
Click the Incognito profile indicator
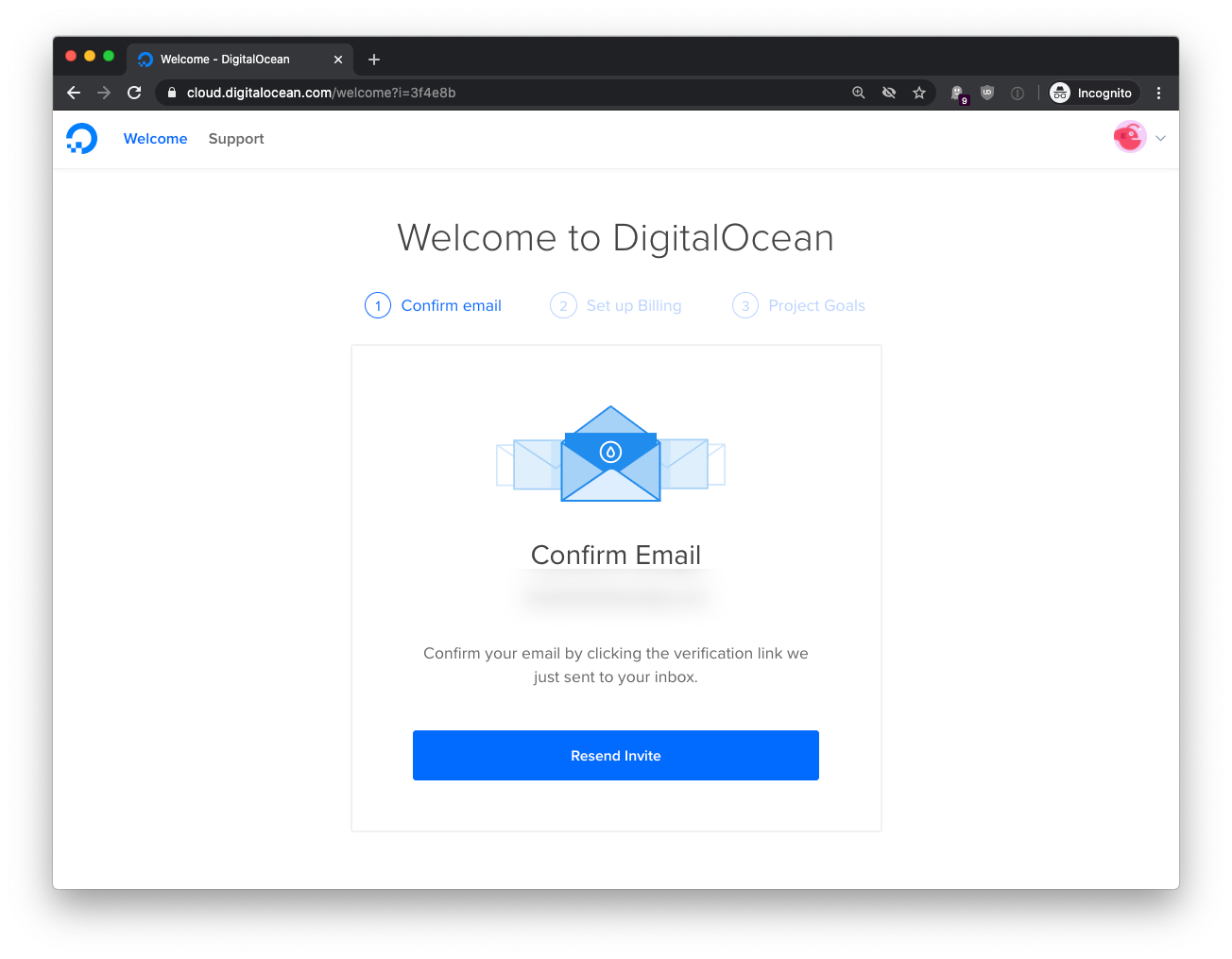[1092, 93]
